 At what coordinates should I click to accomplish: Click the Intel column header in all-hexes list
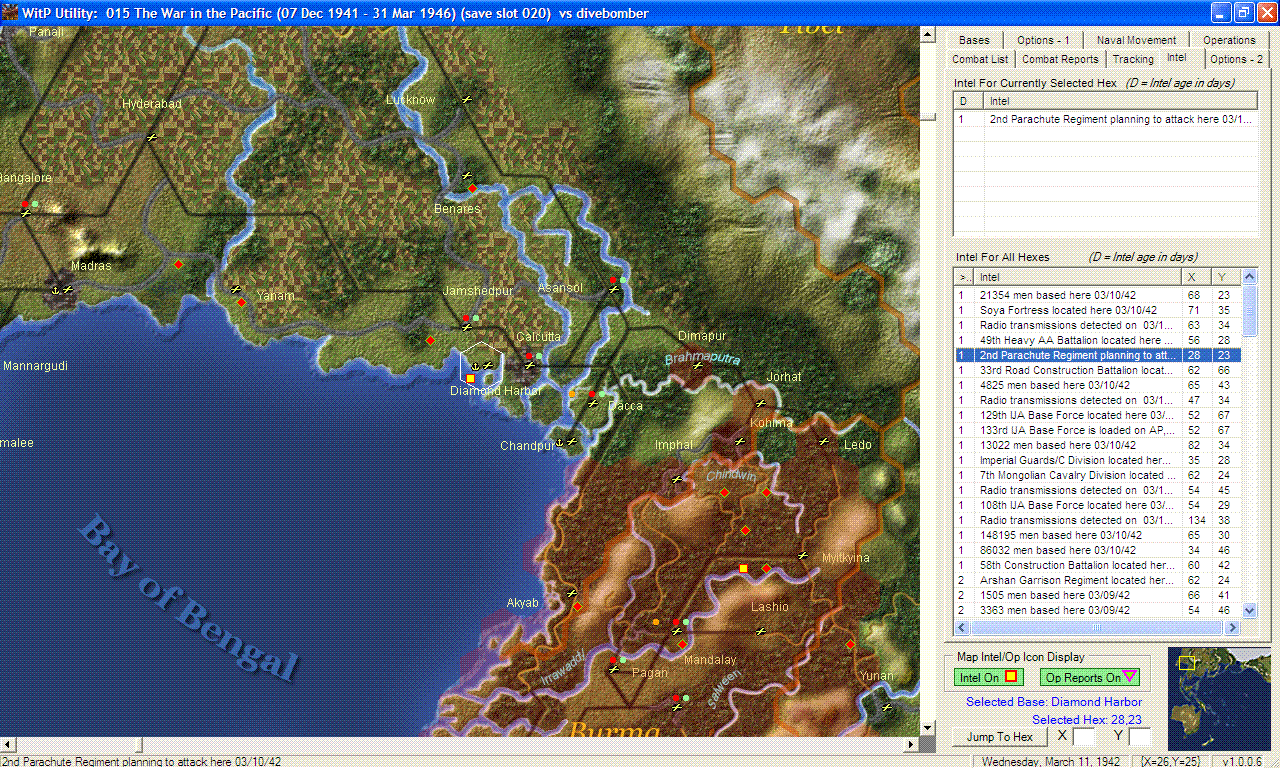click(x=1077, y=277)
